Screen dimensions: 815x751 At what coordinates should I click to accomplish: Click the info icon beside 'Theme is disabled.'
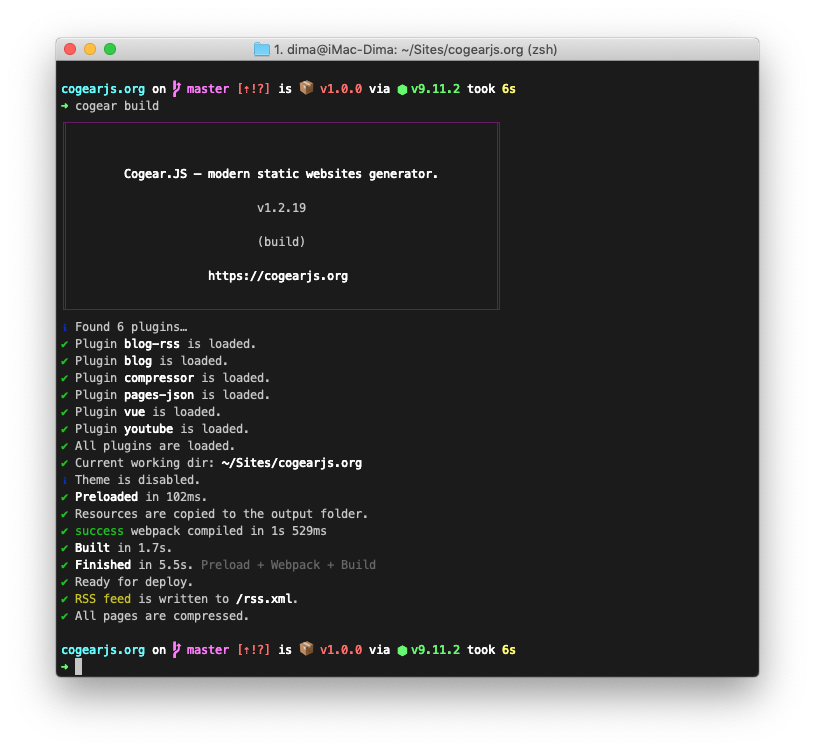coord(65,480)
